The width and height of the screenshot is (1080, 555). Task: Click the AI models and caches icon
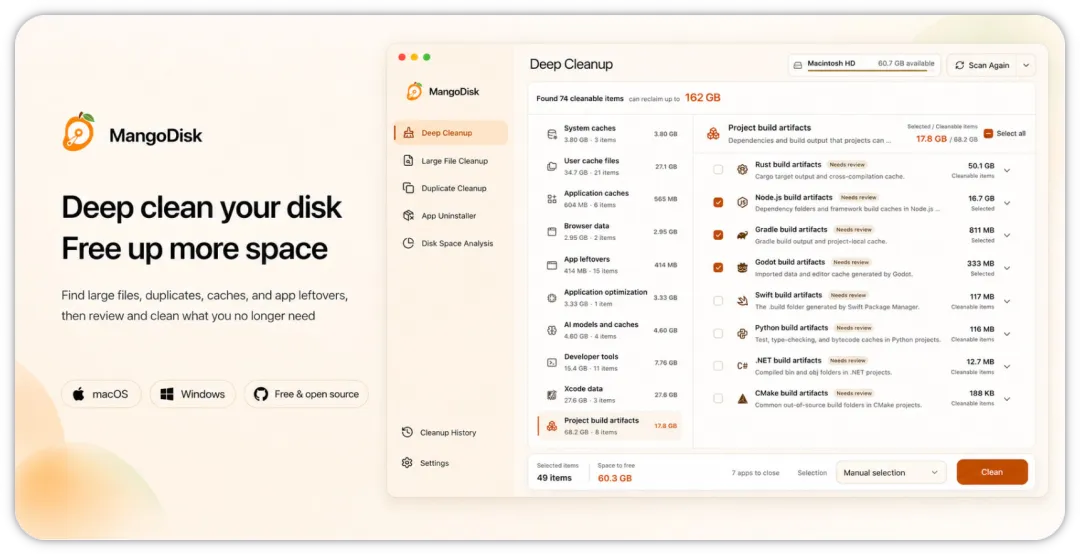click(x=552, y=331)
